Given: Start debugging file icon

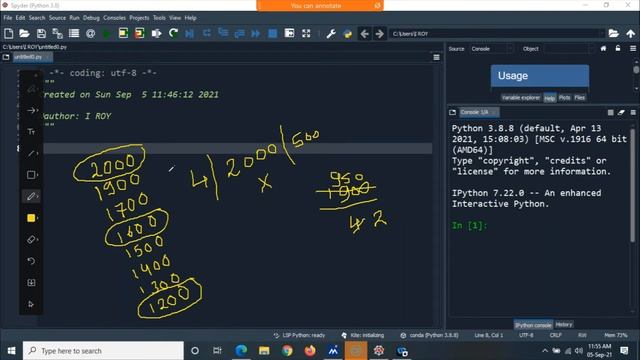Looking at the screenshot, I should 189,33.
